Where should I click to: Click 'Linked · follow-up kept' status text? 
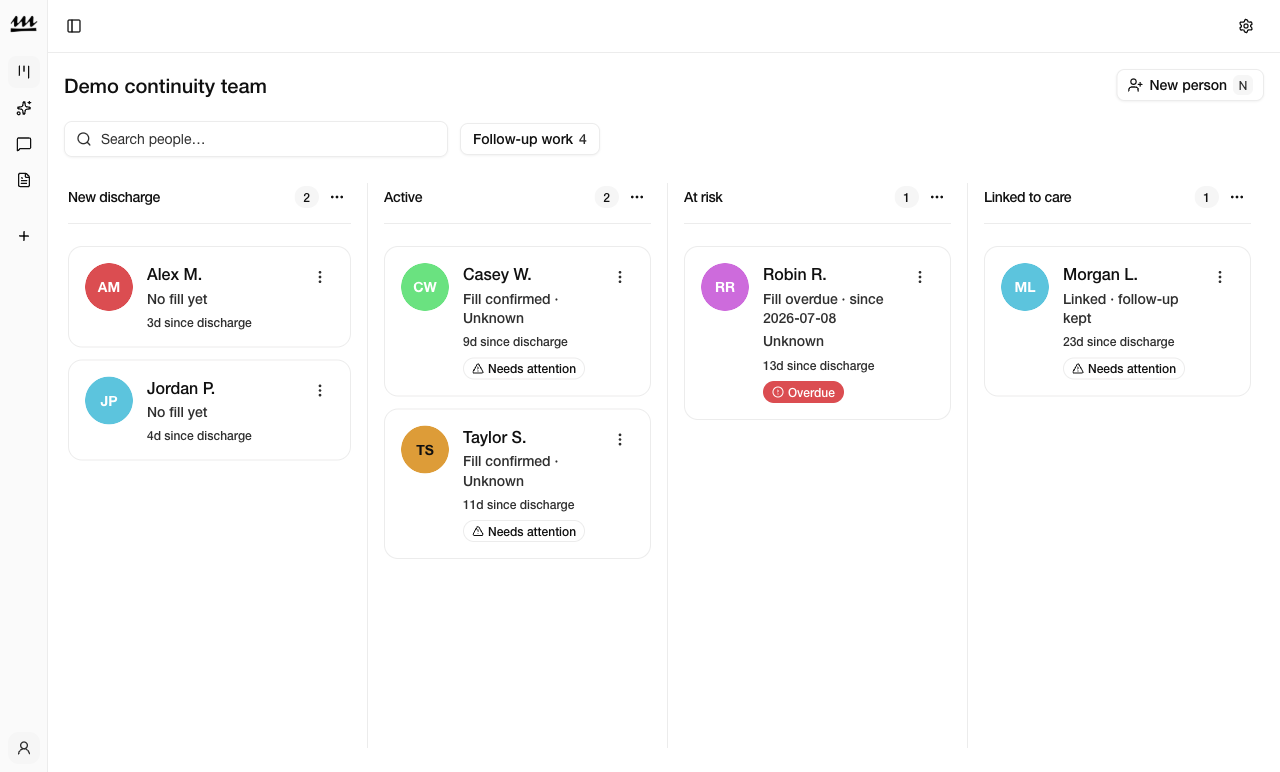tap(1120, 309)
